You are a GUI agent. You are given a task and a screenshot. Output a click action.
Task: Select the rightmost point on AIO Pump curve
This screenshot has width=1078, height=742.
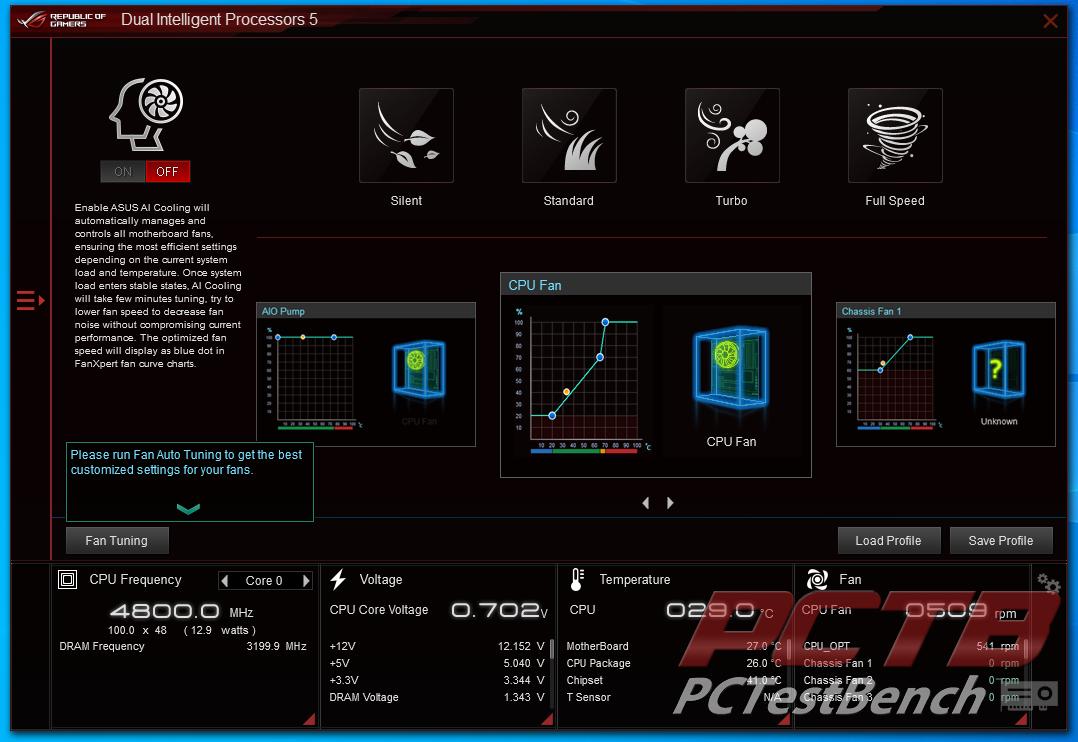point(334,337)
